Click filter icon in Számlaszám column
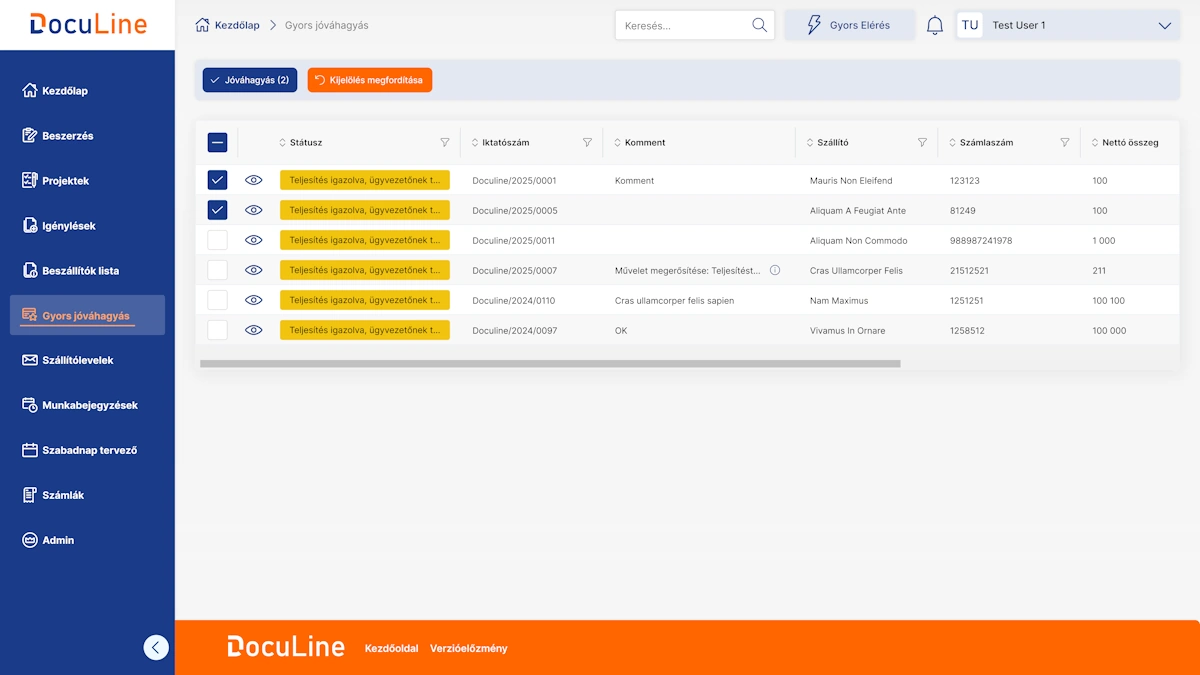The image size is (1200, 675). pyautogui.click(x=1065, y=143)
